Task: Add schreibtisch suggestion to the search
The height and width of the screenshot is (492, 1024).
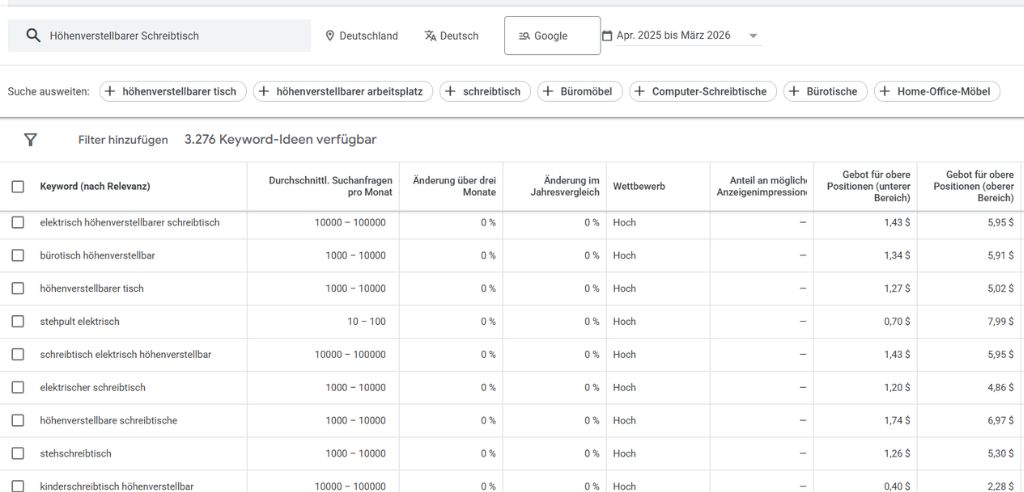Action: (485, 91)
